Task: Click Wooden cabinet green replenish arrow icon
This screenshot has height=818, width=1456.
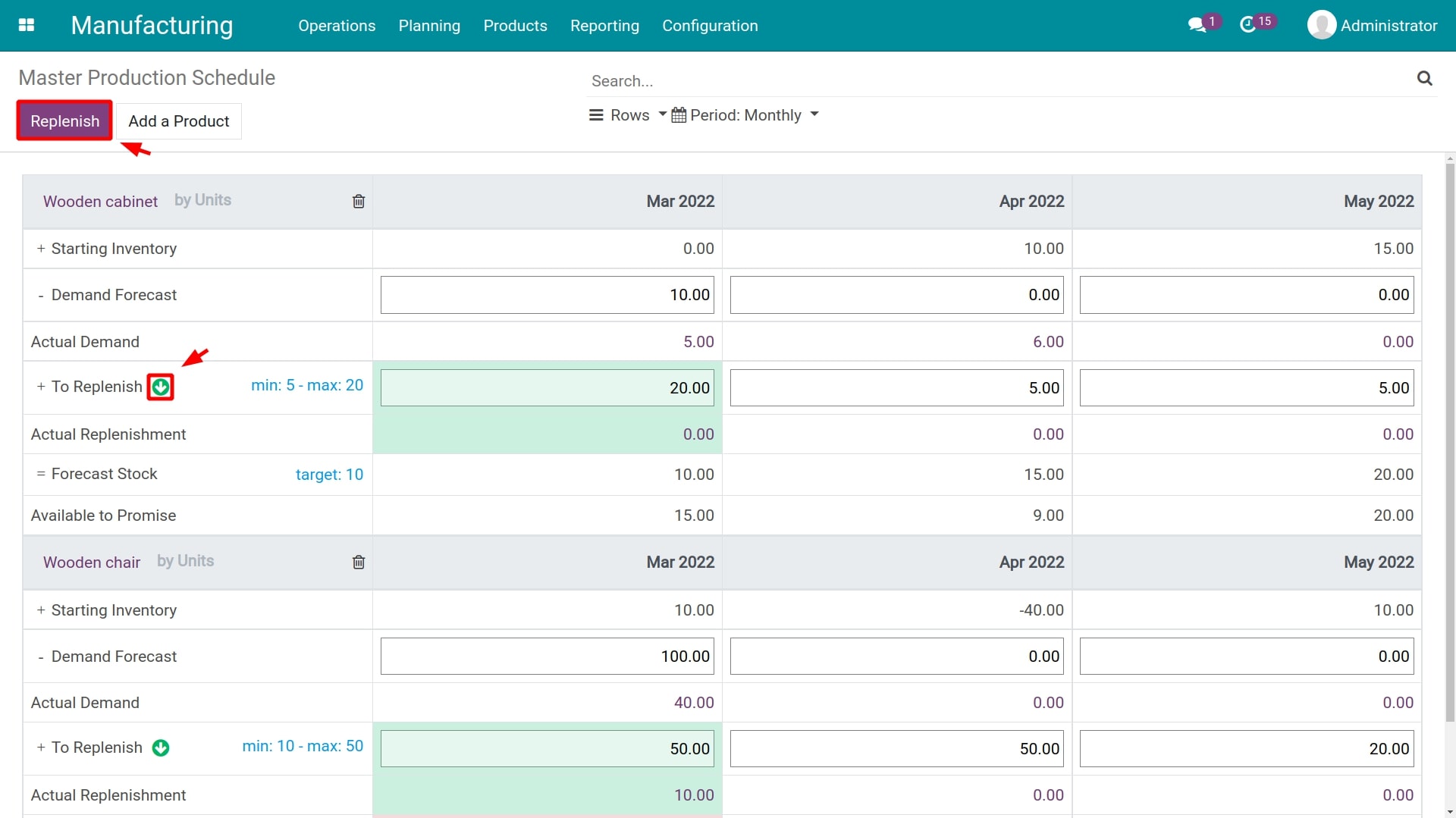Action: tap(161, 387)
